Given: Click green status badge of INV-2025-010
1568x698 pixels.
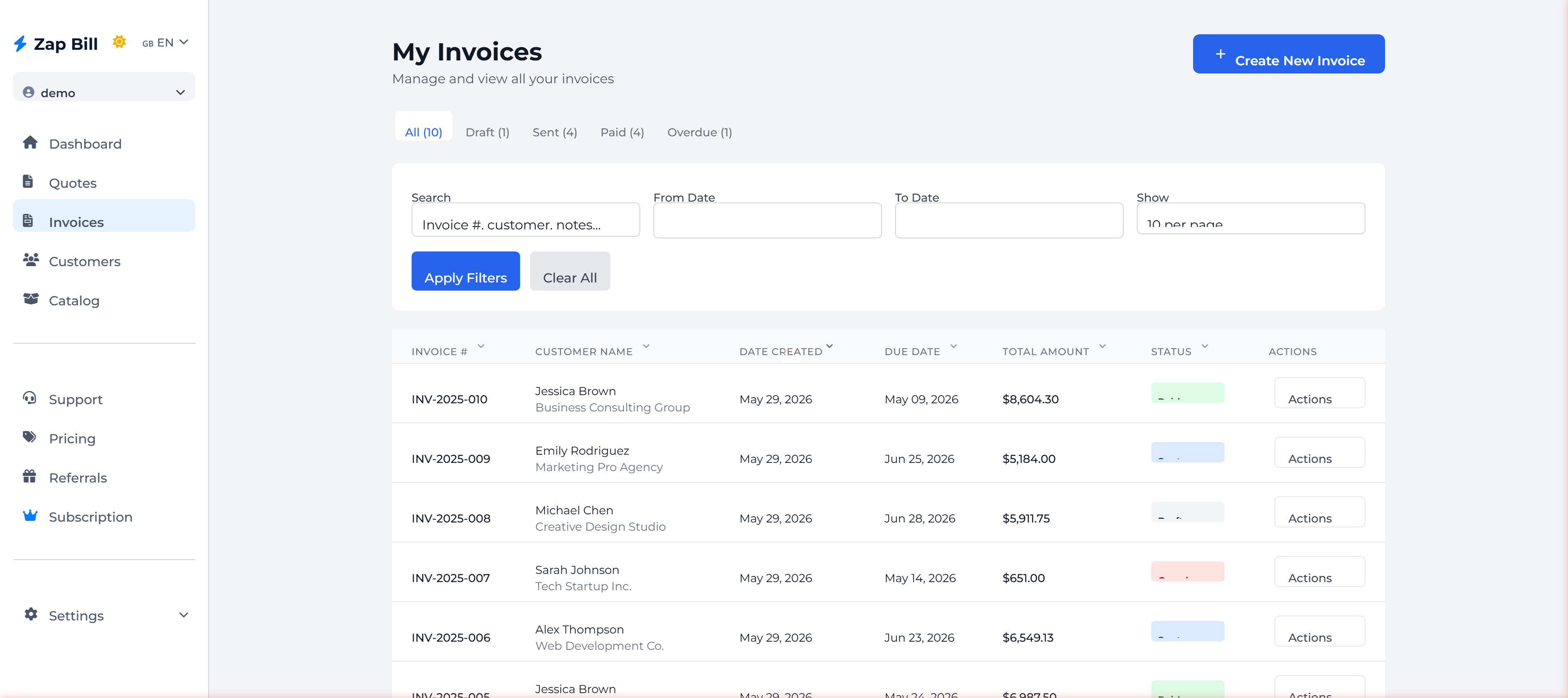Looking at the screenshot, I should 1187,393.
